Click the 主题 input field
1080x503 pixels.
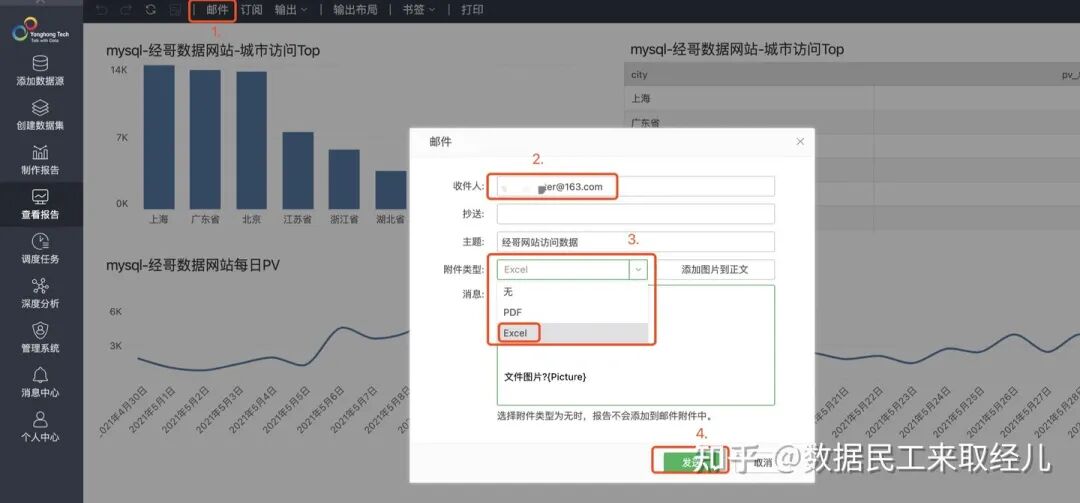tap(636, 242)
